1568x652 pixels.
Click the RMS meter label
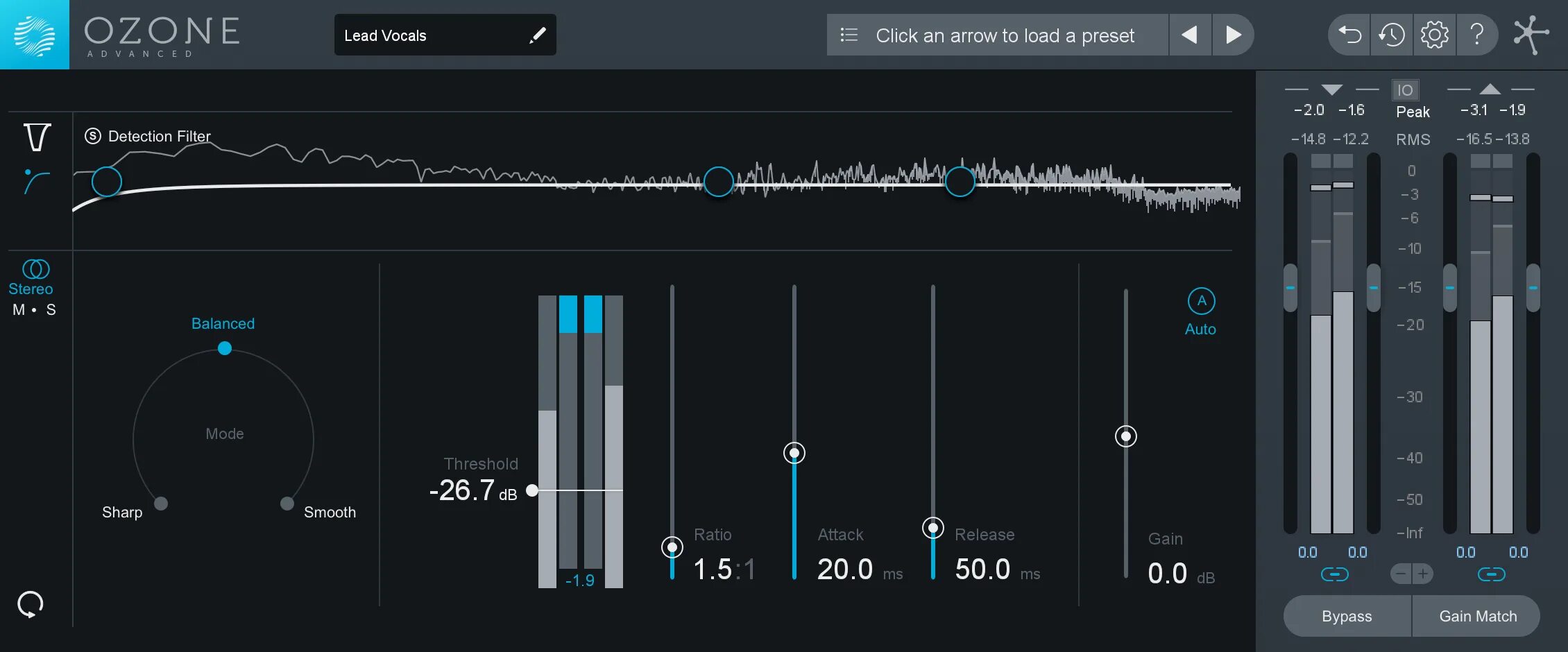click(1413, 139)
